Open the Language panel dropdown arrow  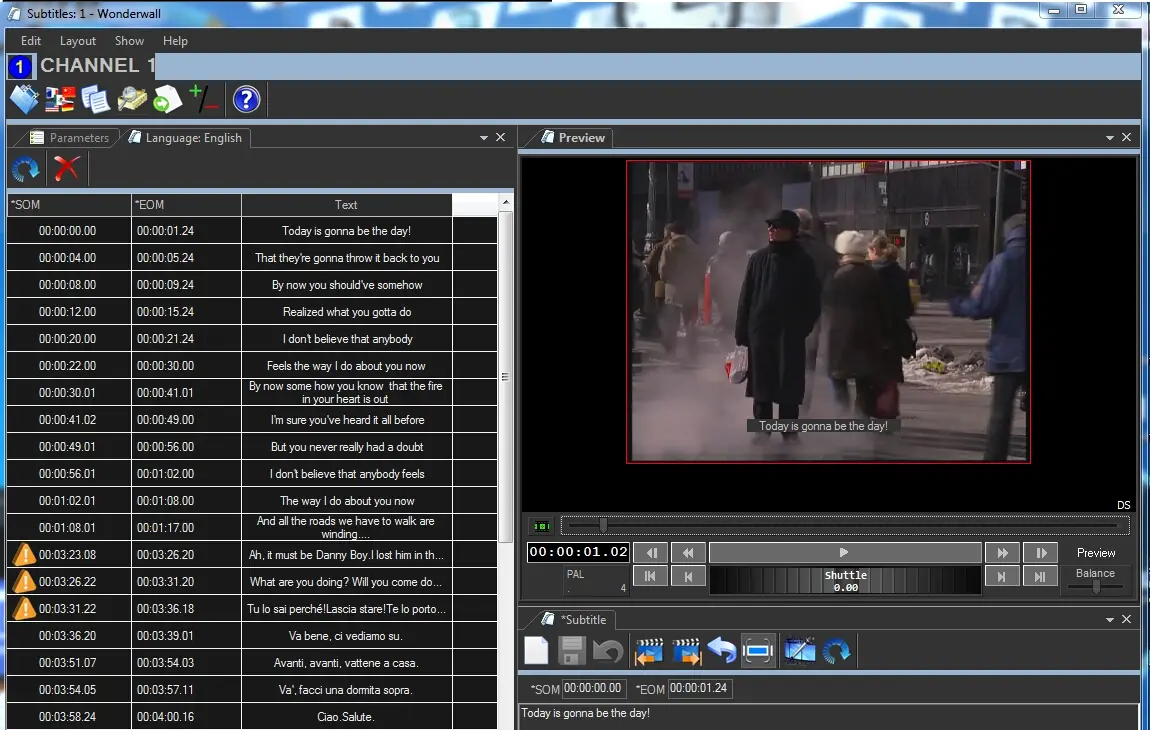pyautogui.click(x=485, y=138)
